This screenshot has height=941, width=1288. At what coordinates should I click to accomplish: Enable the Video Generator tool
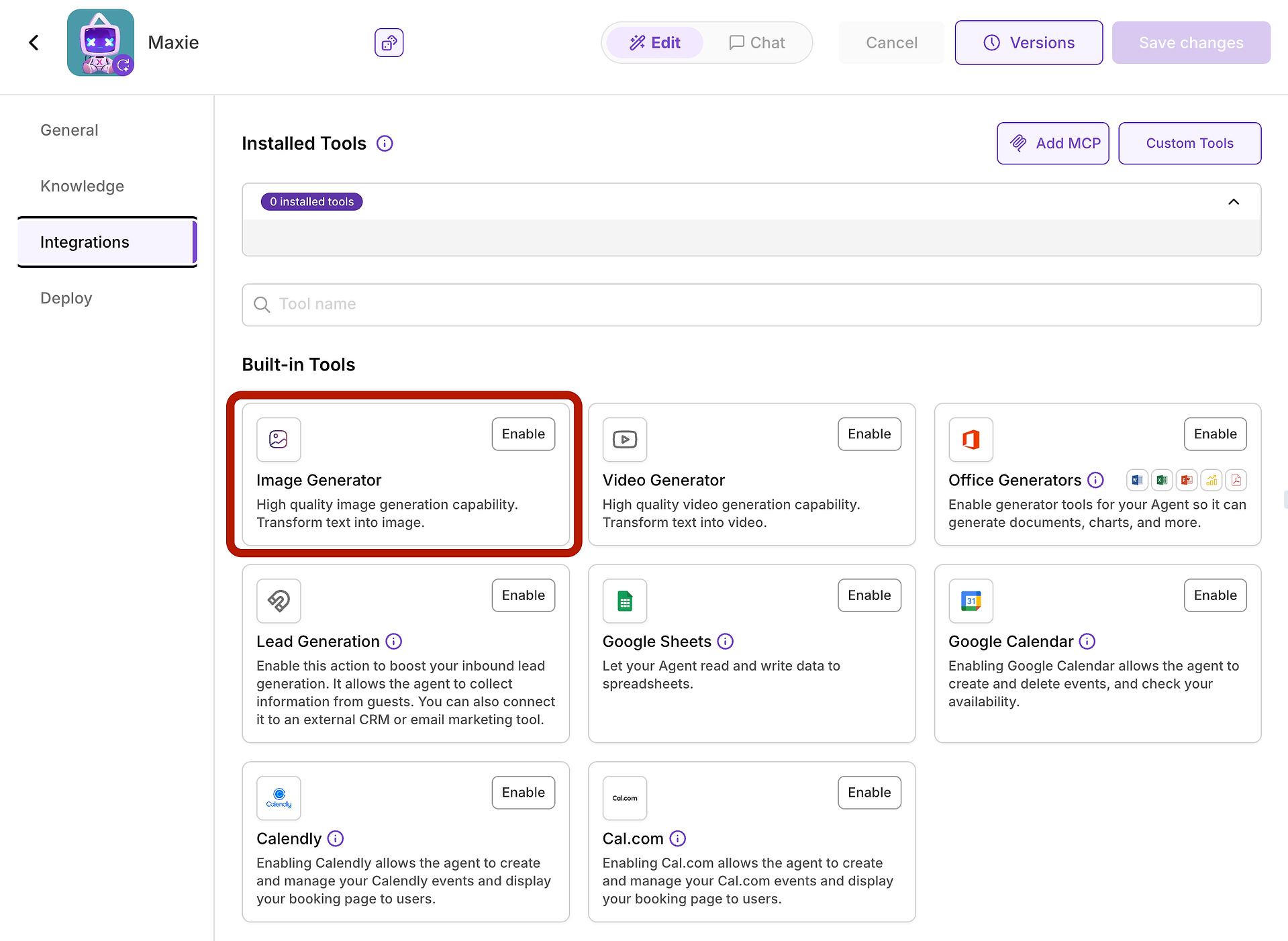pyautogui.click(x=869, y=434)
